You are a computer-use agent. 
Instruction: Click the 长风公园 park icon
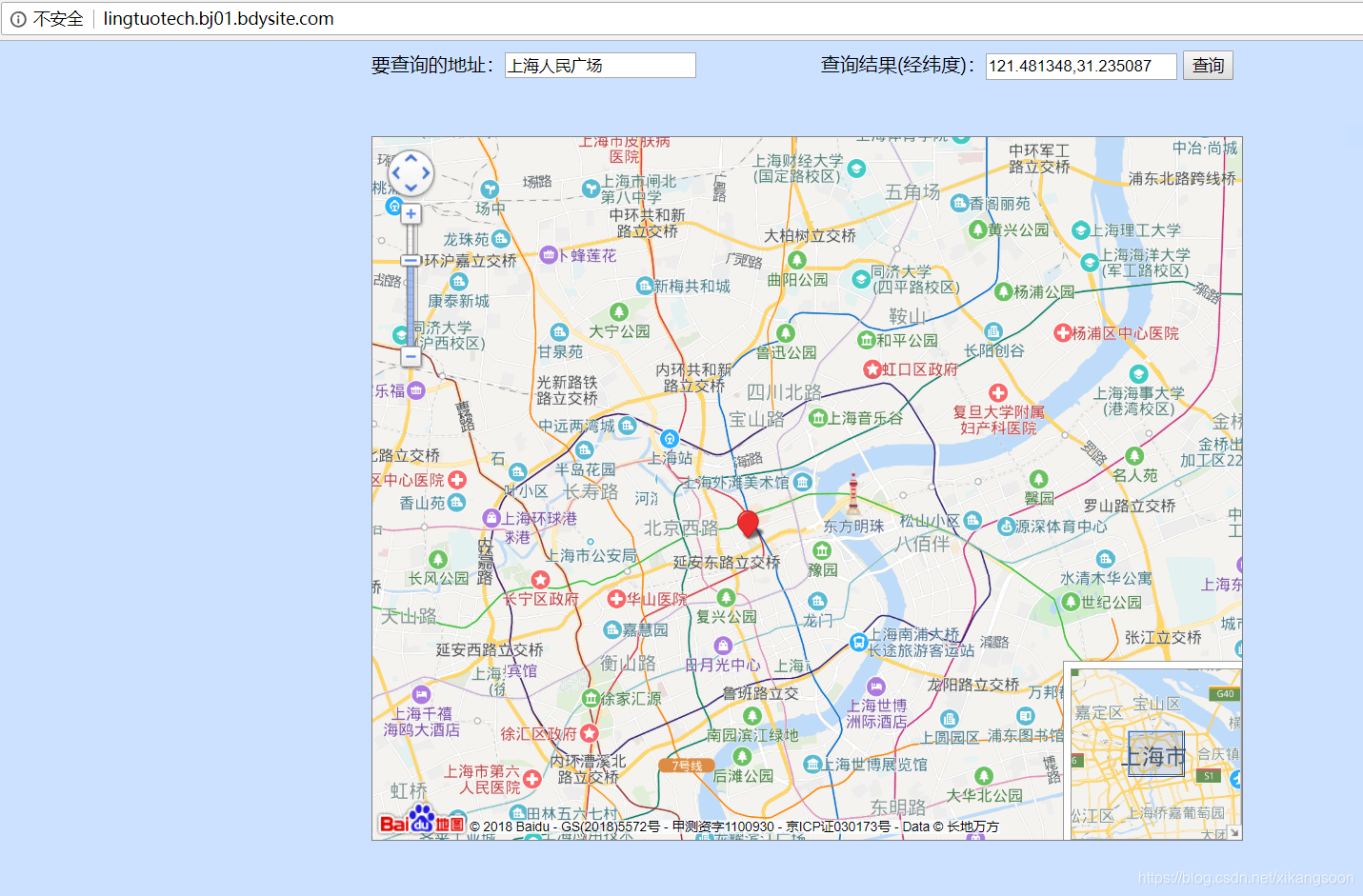[438, 560]
